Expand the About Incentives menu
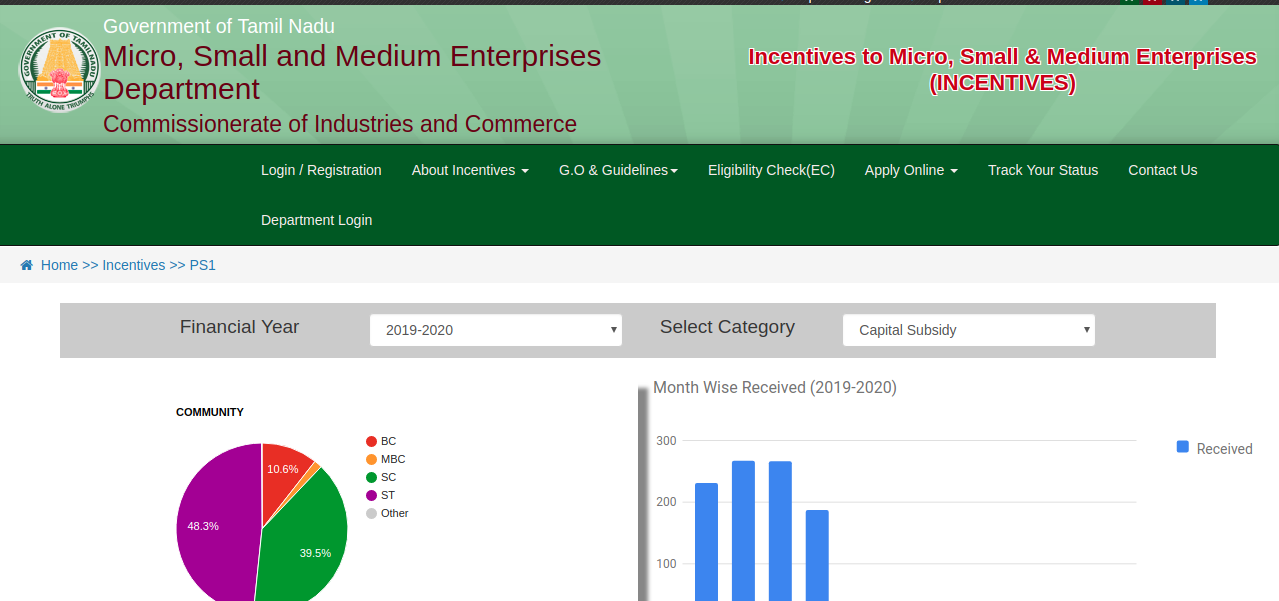 469,170
